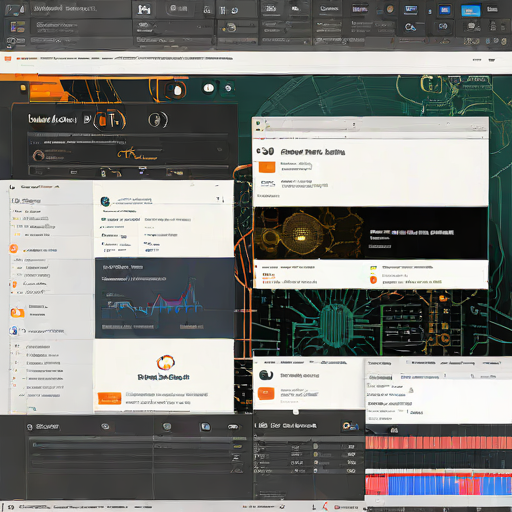Click the bright light-blue monitor tile in top toolbar
Viewport: 512px width, 512px height.
(x=470, y=11)
